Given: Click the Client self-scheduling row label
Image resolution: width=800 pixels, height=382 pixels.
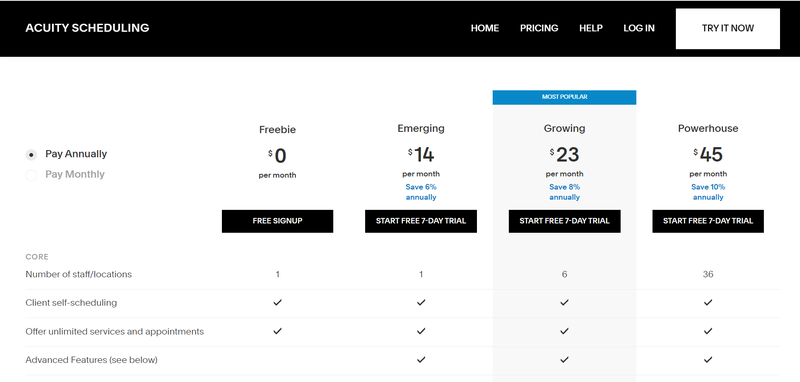Looking at the screenshot, I should [x=71, y=303].
